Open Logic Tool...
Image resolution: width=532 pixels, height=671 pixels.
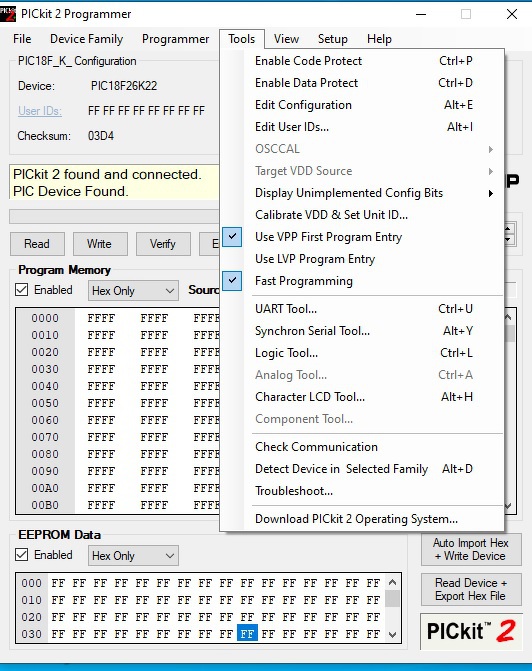point(362,353)
